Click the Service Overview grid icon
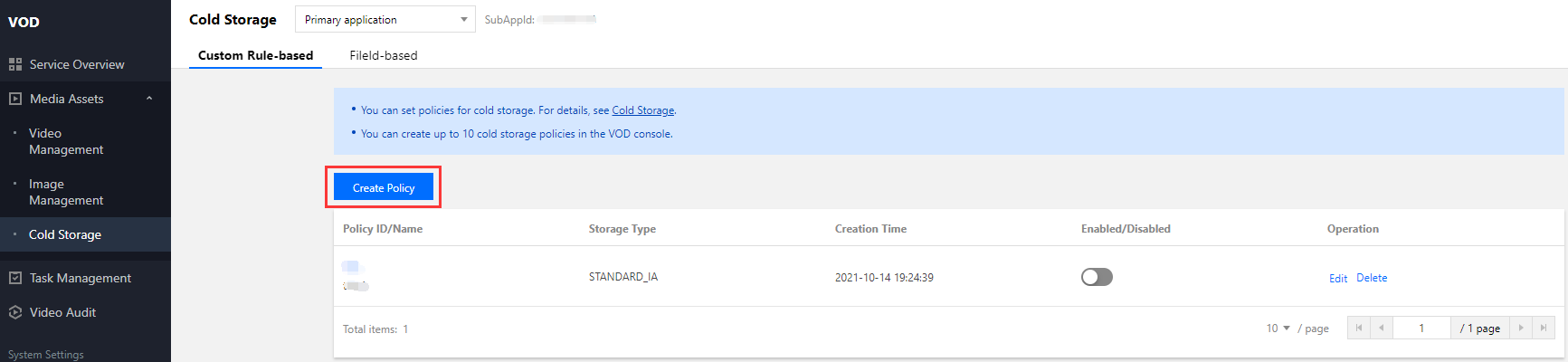1568x362 pixels. [15, 65]
